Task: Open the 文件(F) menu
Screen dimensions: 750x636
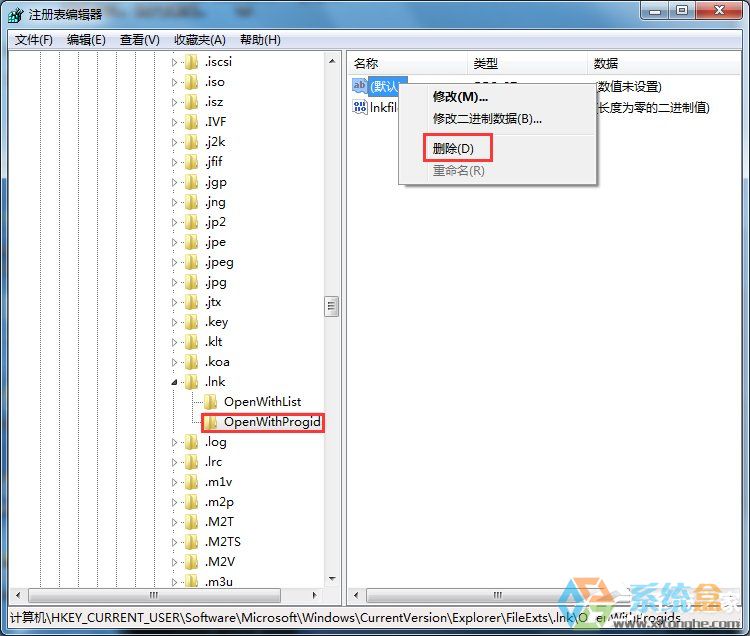Action: pyautogui.click(x=34, y=40)
